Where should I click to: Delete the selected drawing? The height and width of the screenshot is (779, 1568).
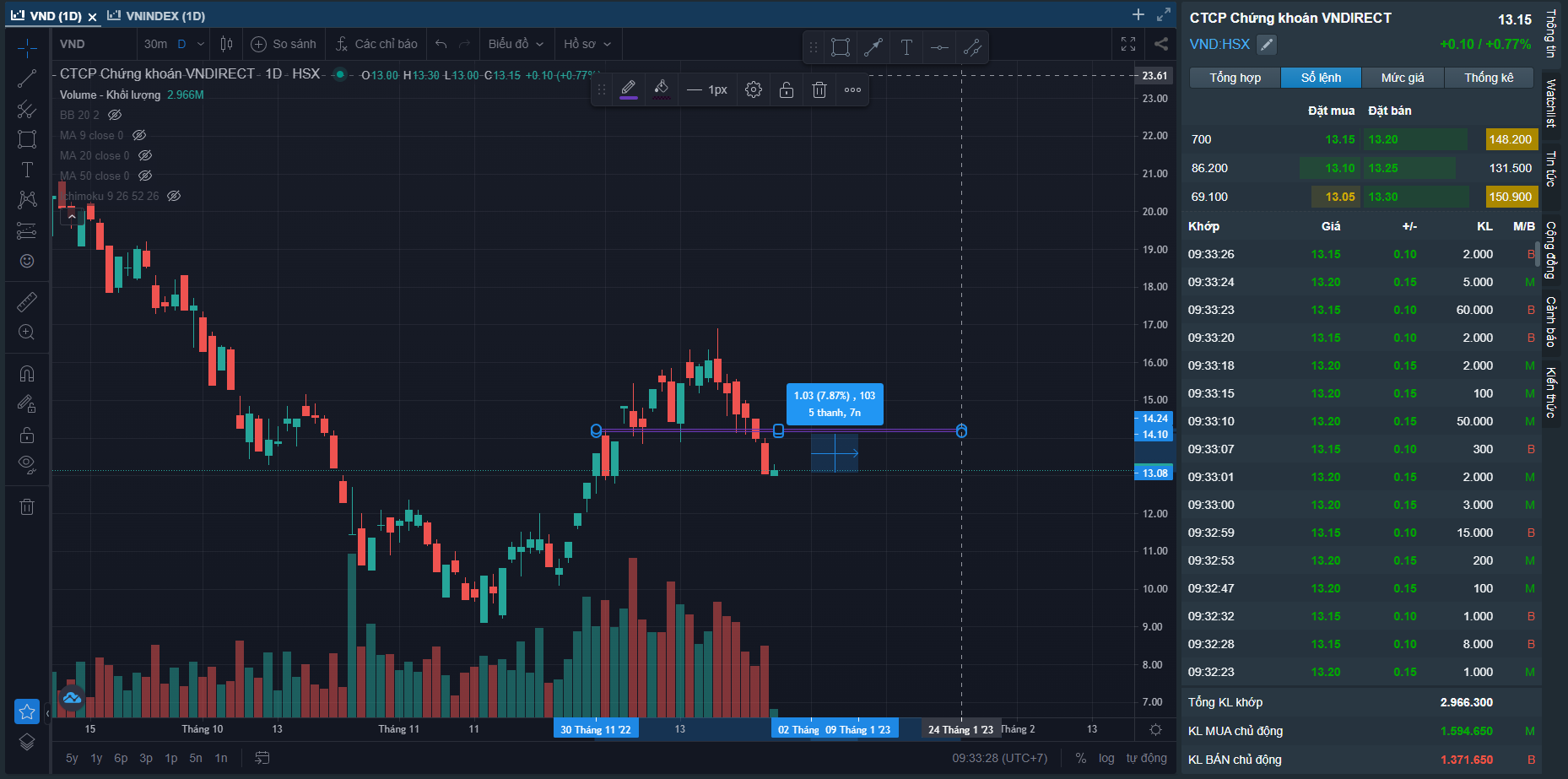[819, 89]
